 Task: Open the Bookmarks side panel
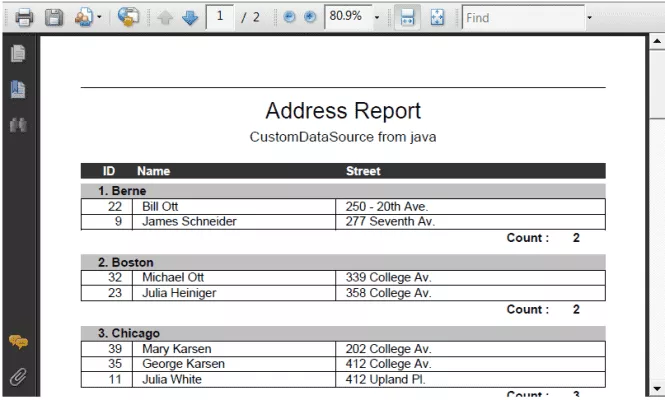pyautogui.click(x=17, y=89)
